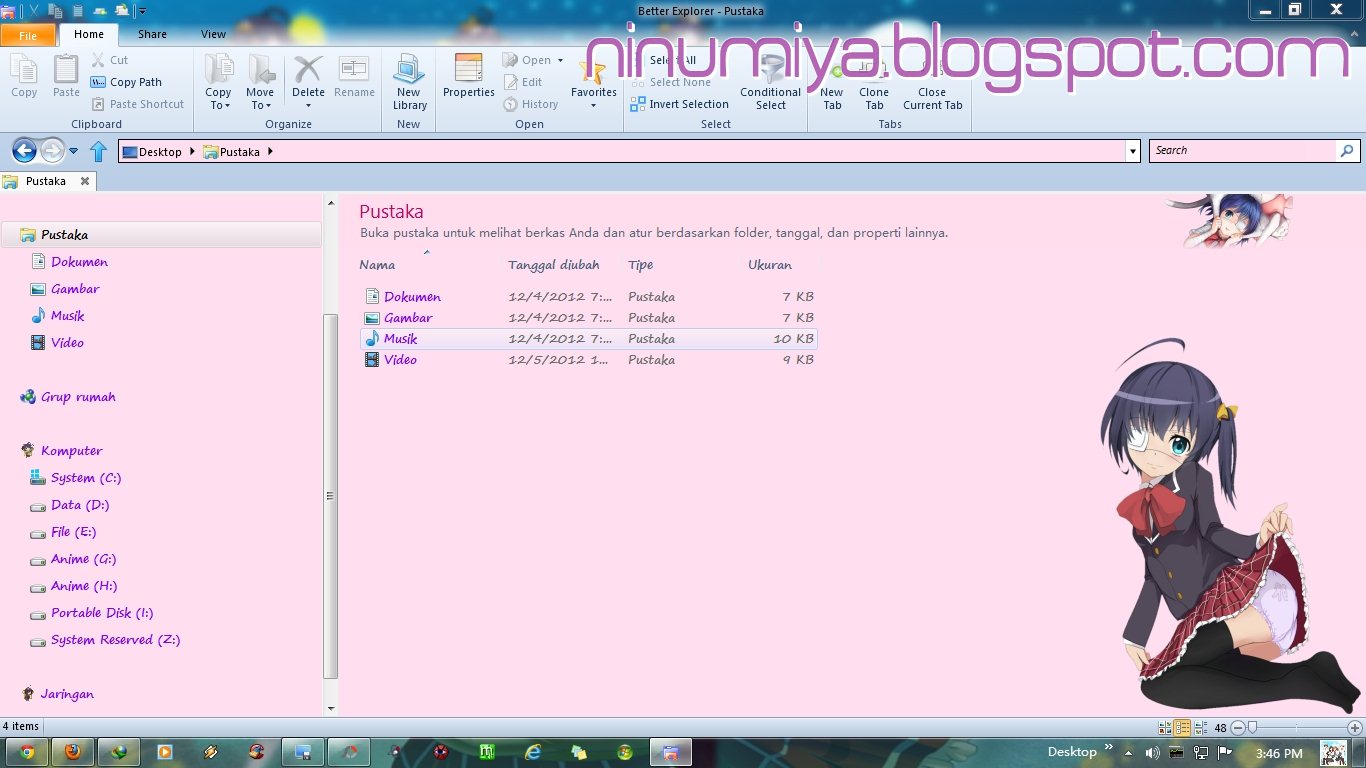Click the Up one level arrow
Image resolution: width=1366 pixels, height=768 pixels.
point(98,151)
